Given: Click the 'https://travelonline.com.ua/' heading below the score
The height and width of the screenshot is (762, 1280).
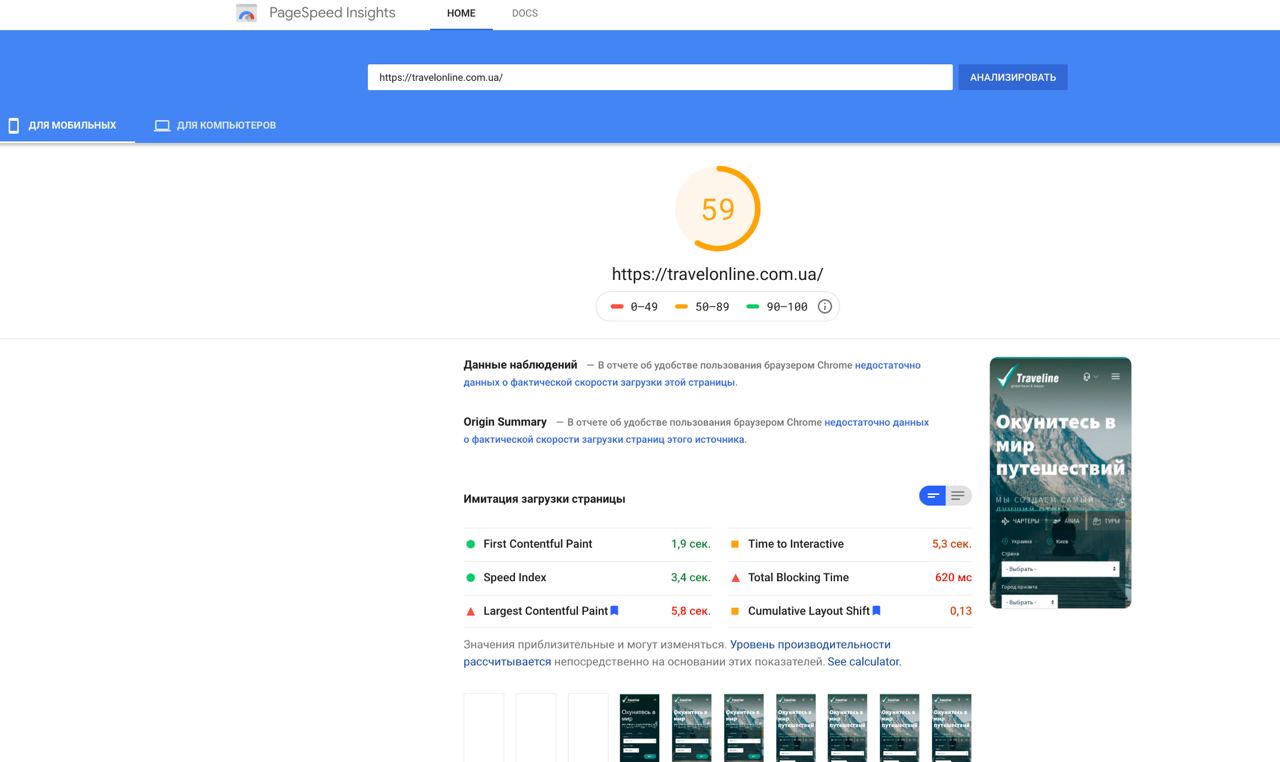Looking at the screenshot, I should [x=718, y=274].
